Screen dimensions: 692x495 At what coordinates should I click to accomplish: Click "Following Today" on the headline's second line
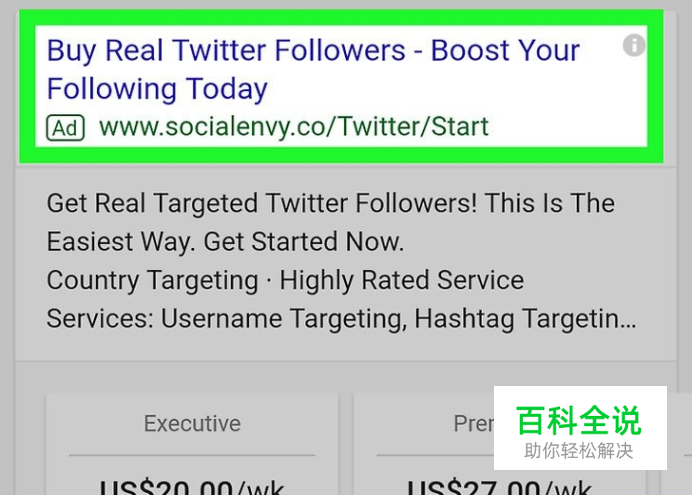pos(157,89)
